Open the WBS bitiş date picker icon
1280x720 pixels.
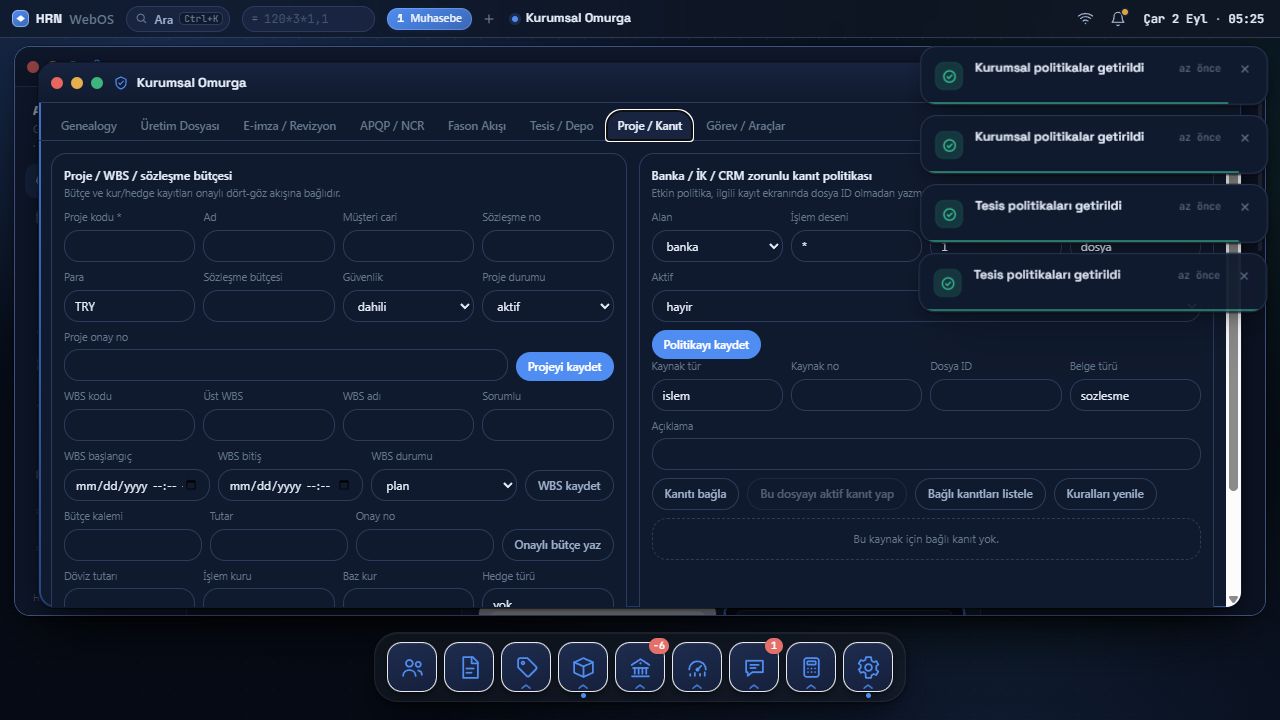tap(345, 486)
